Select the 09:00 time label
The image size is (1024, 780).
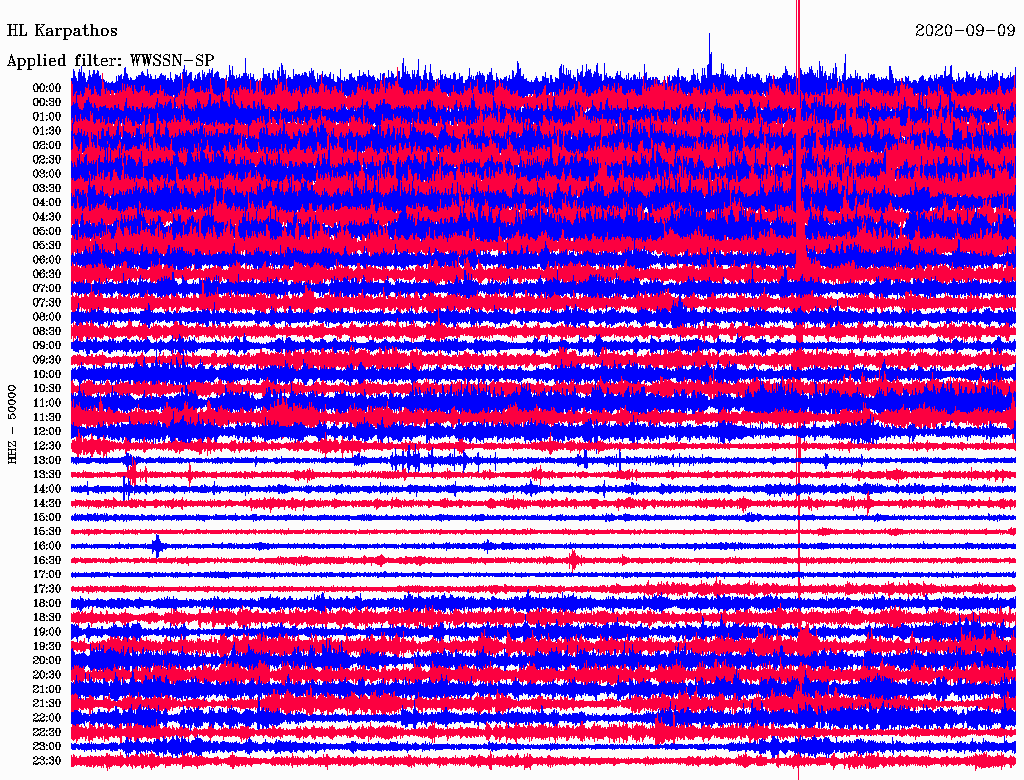pyautogui.click(x=47, y=346)
